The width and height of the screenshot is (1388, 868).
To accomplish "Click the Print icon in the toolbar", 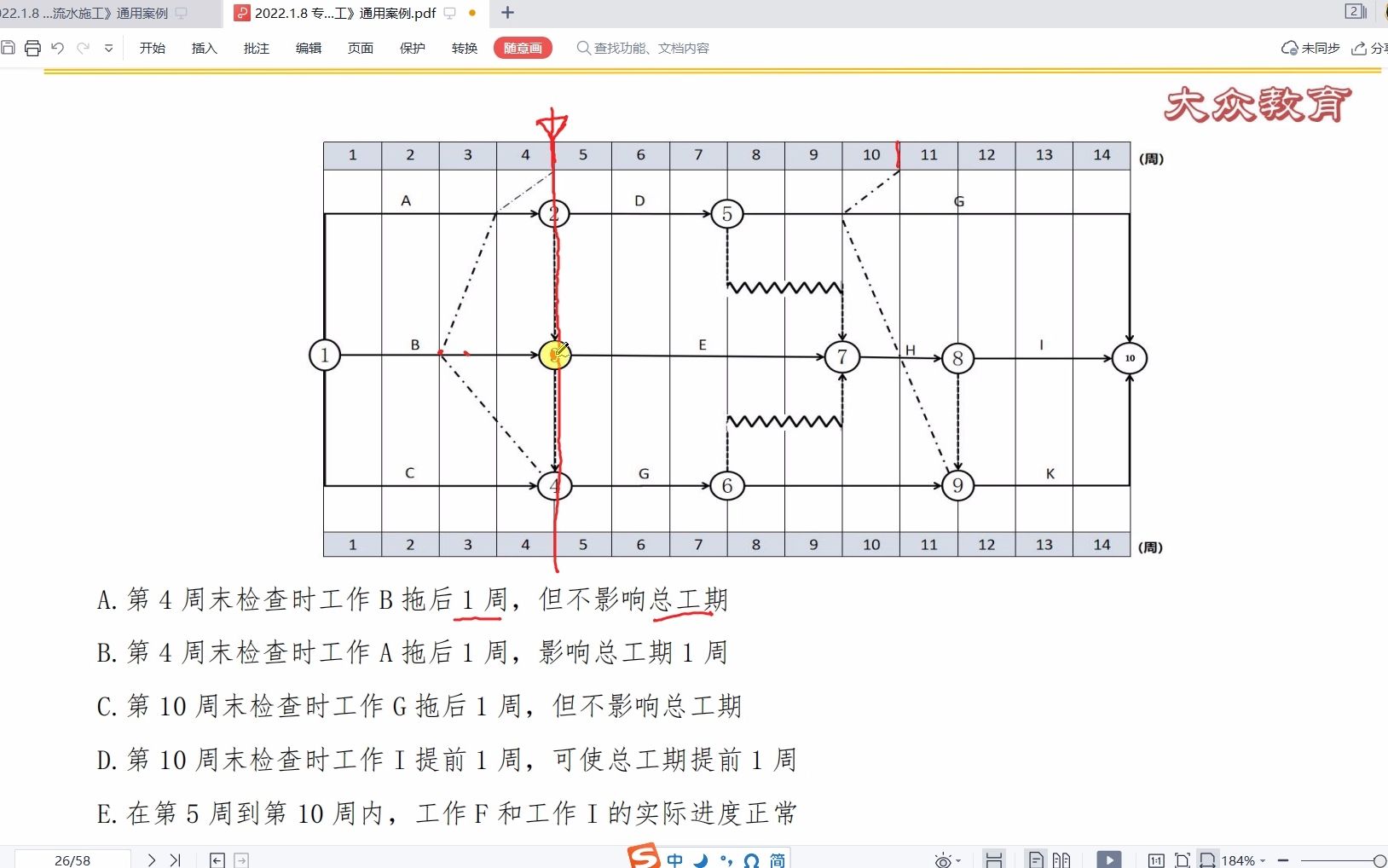I will [x=32, y=48].
